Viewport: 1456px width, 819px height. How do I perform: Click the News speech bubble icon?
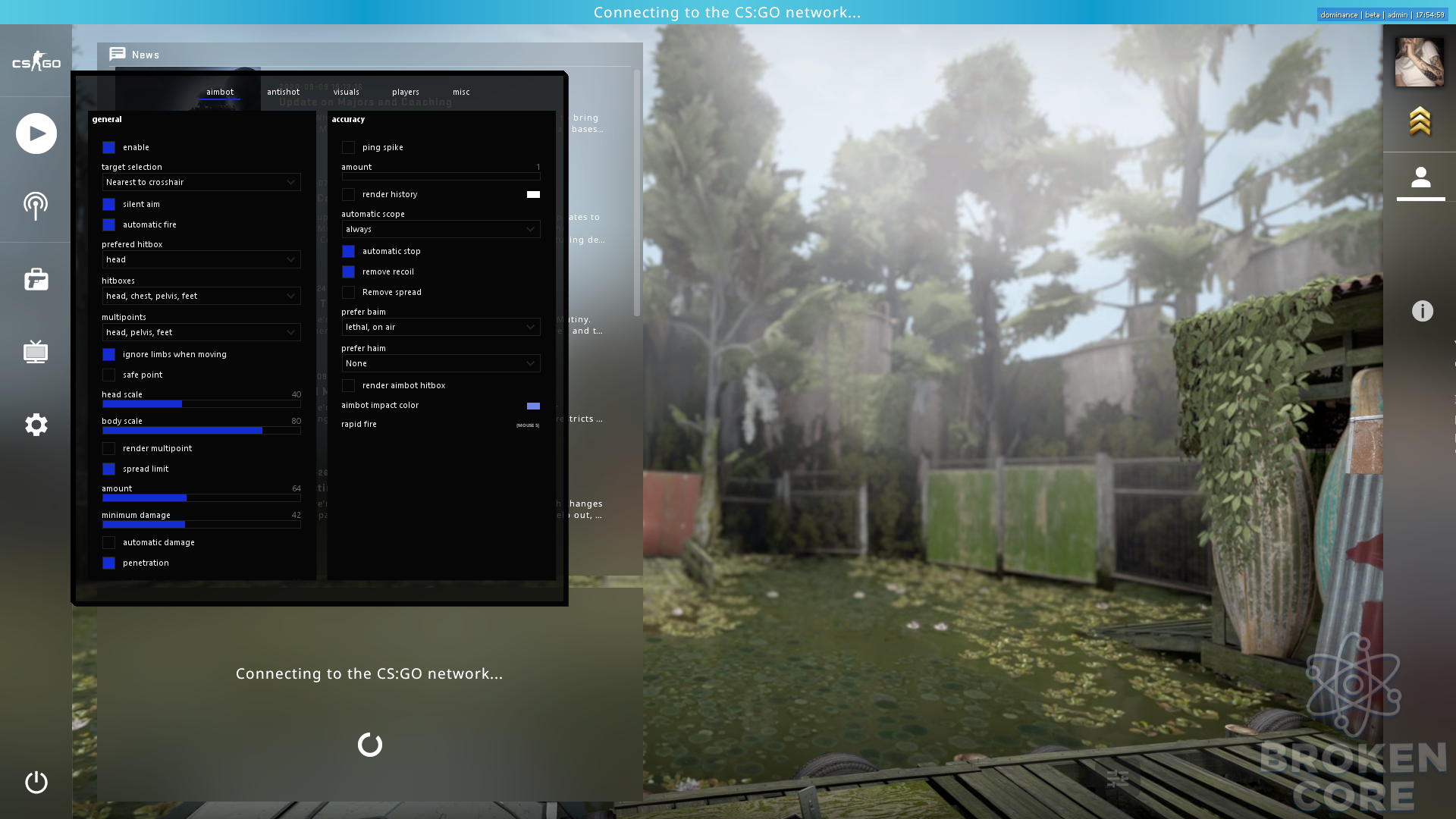tap(117, 54)
